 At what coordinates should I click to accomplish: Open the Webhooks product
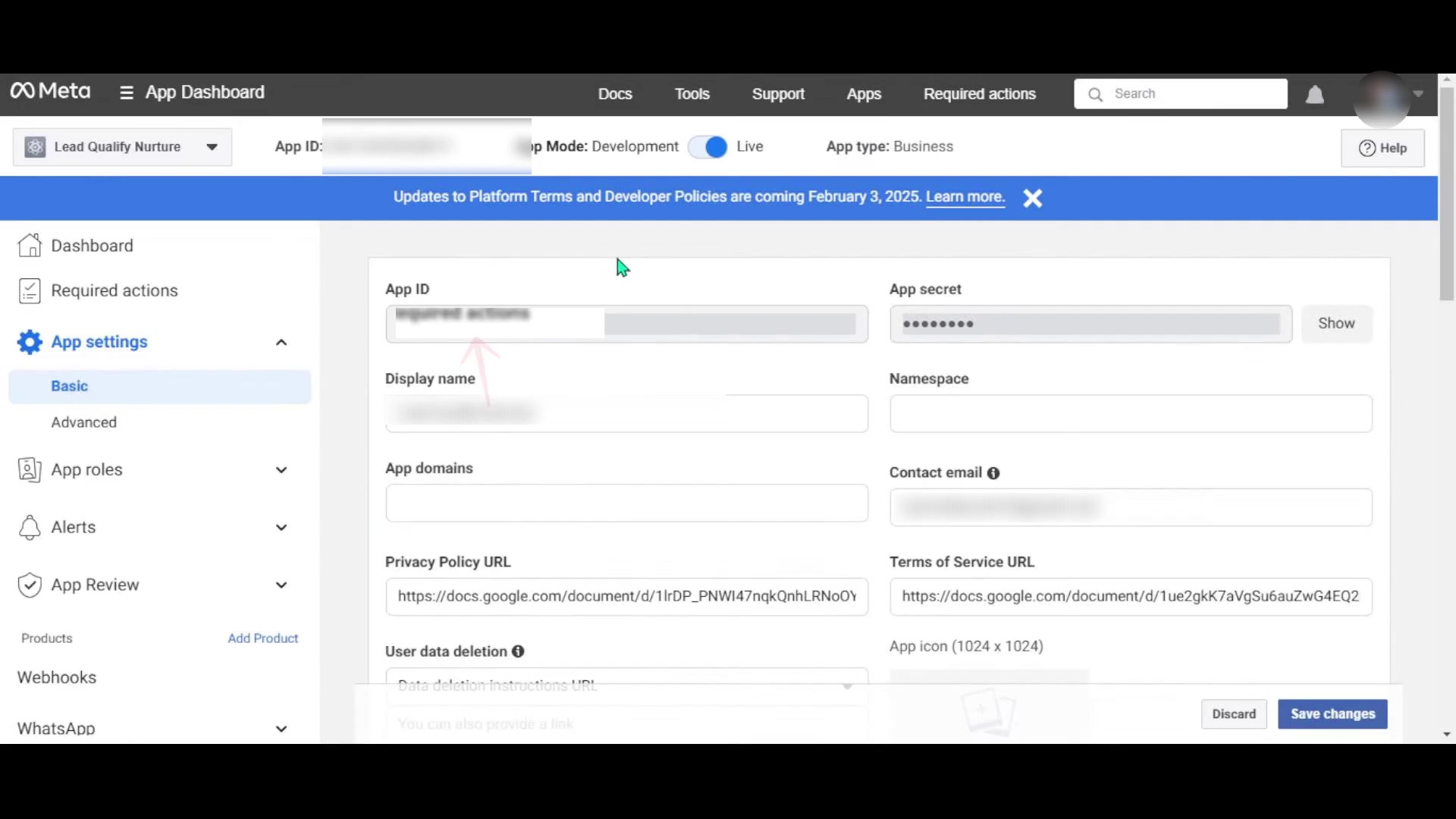pos(57,677)
